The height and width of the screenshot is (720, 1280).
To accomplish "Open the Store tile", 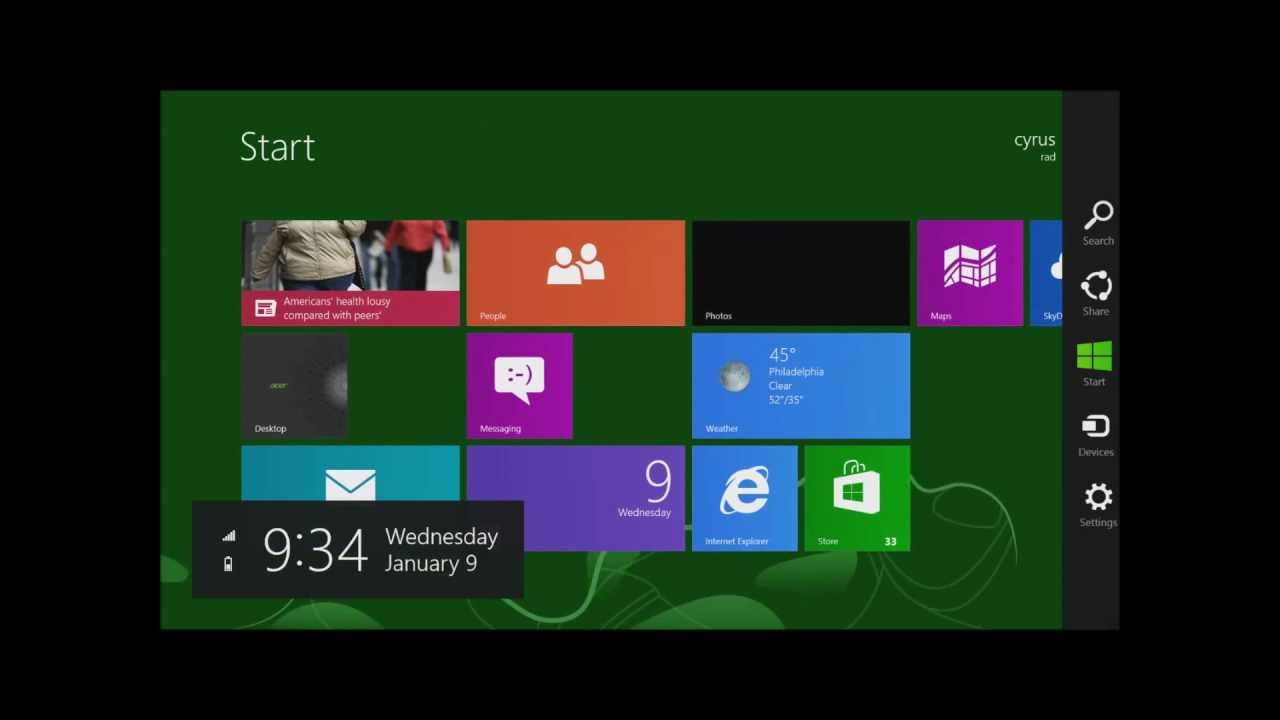I will click(857, 498).
